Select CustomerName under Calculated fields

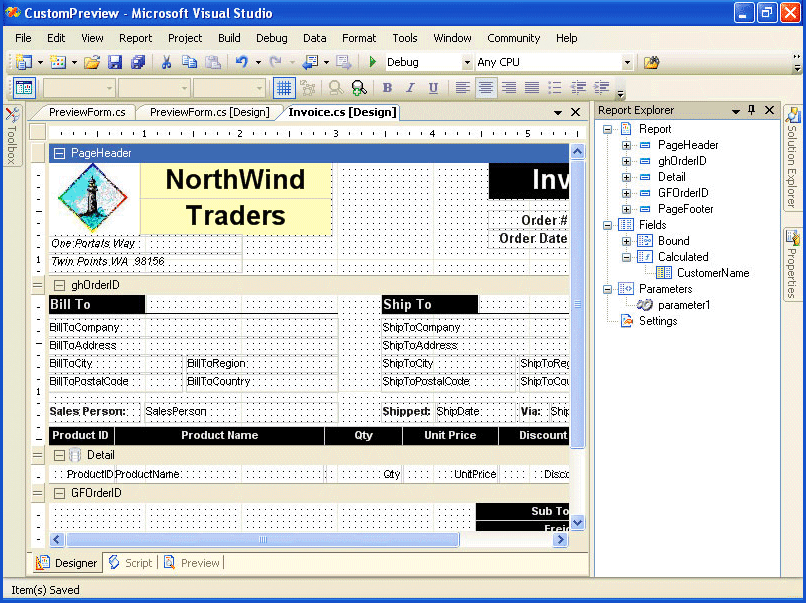[711, 272]
